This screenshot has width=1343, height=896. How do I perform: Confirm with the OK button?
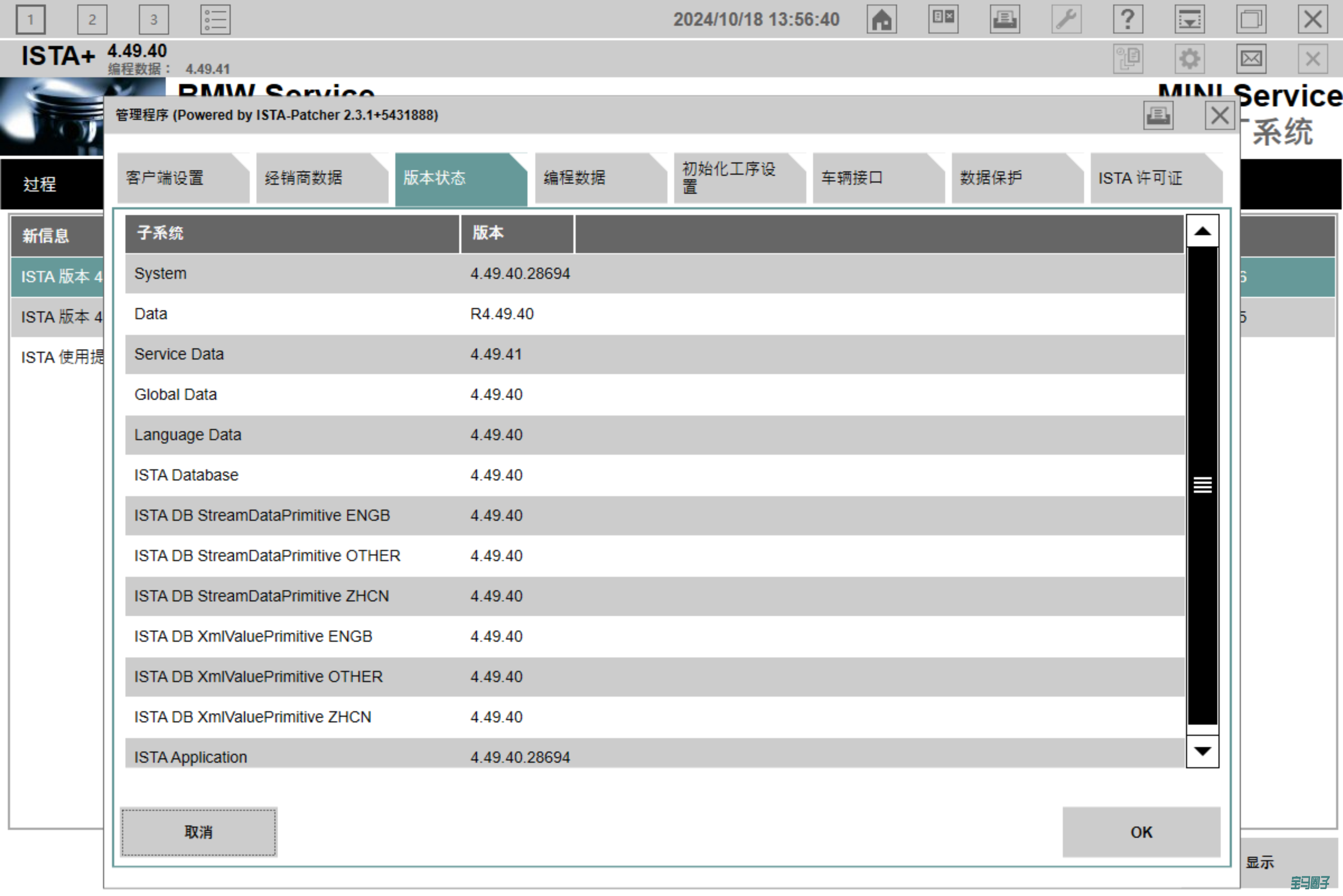point(1141,832)
